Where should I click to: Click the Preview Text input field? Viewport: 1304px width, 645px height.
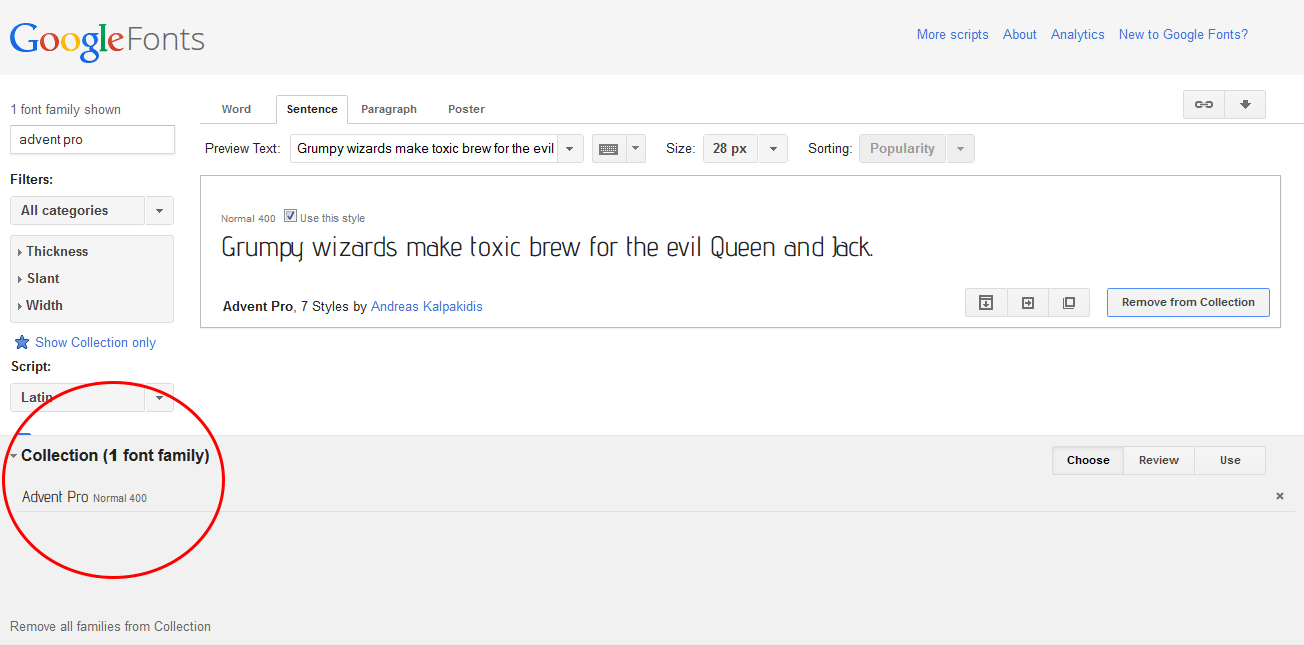point(424,149)
